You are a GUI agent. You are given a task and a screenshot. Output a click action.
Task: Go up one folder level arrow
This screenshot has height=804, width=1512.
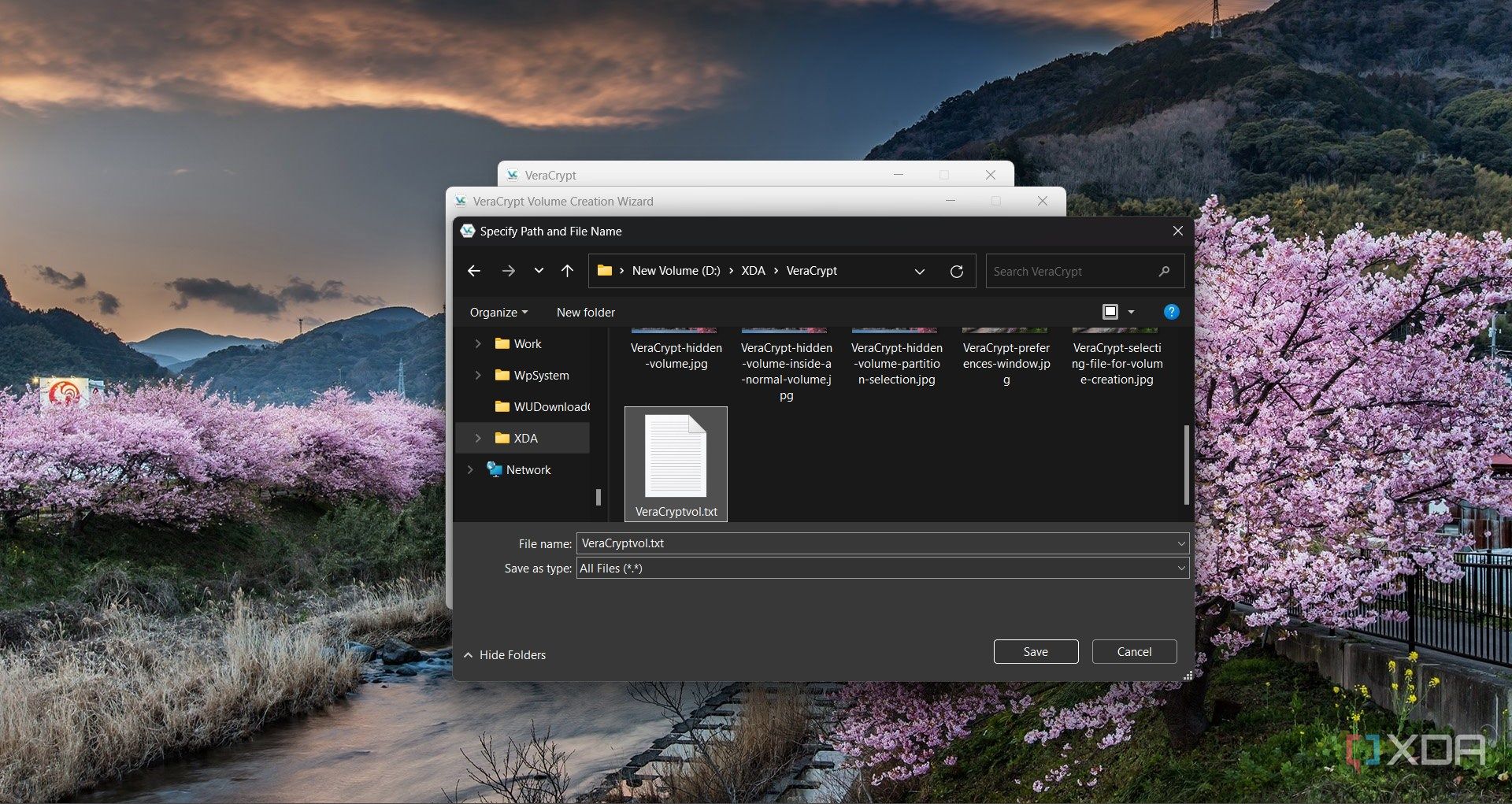pos(567,271)
